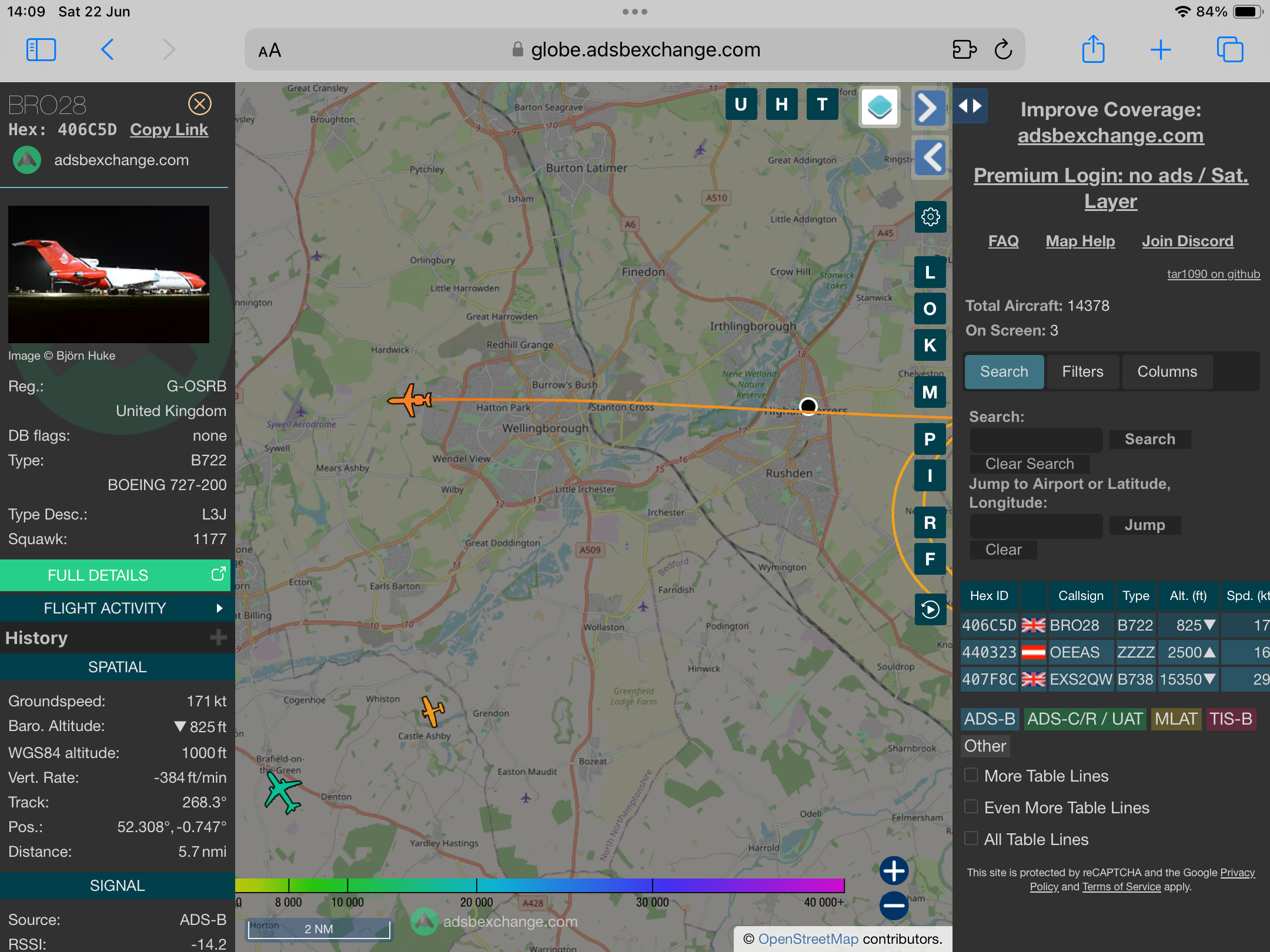The width and height of the screenshot is (1270, 952).
Task: Enable More Table Lines checkbox
Action: pos(971,775)
